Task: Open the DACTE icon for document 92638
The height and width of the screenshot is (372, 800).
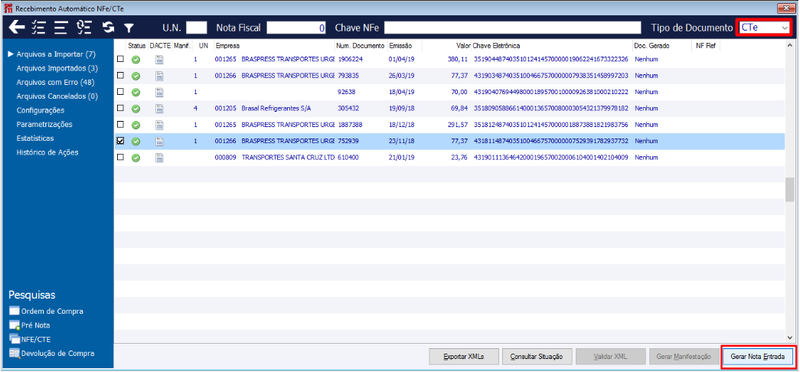Action: click(160, 92)
